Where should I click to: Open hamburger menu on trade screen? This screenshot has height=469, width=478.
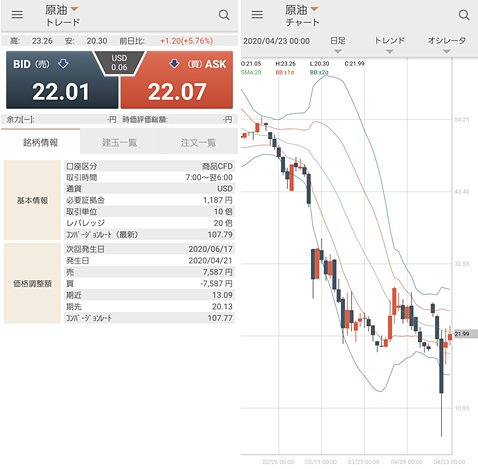click(17, 15)
